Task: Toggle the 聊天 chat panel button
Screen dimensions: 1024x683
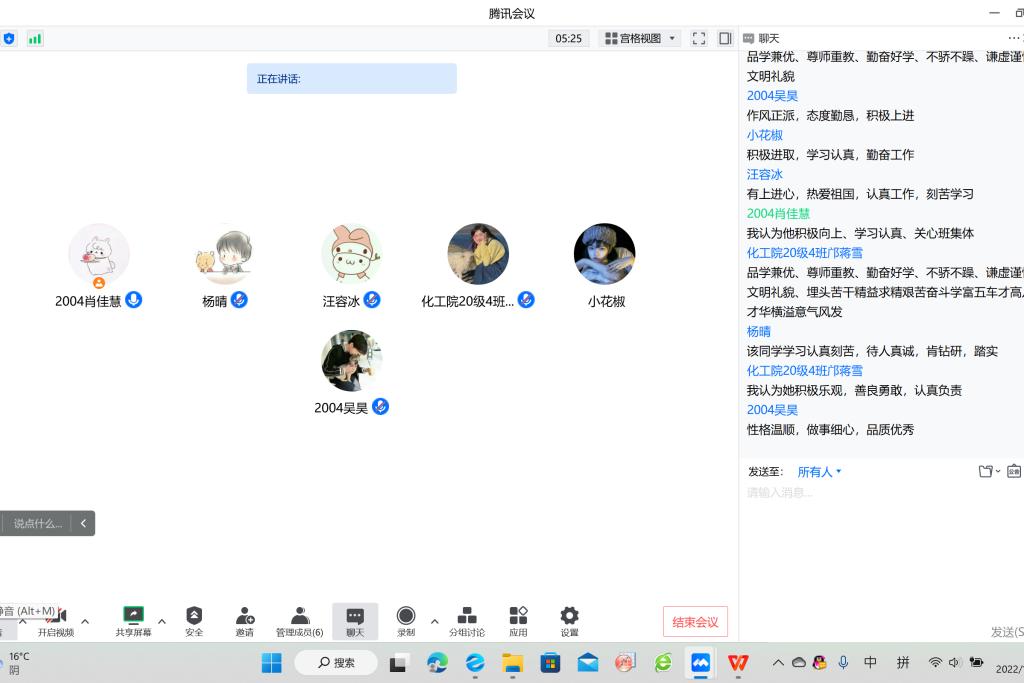Action: 355,620
